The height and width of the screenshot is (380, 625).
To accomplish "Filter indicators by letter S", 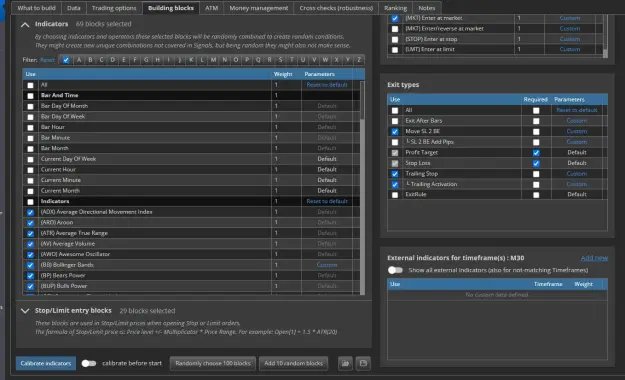I will coord(281,60).
